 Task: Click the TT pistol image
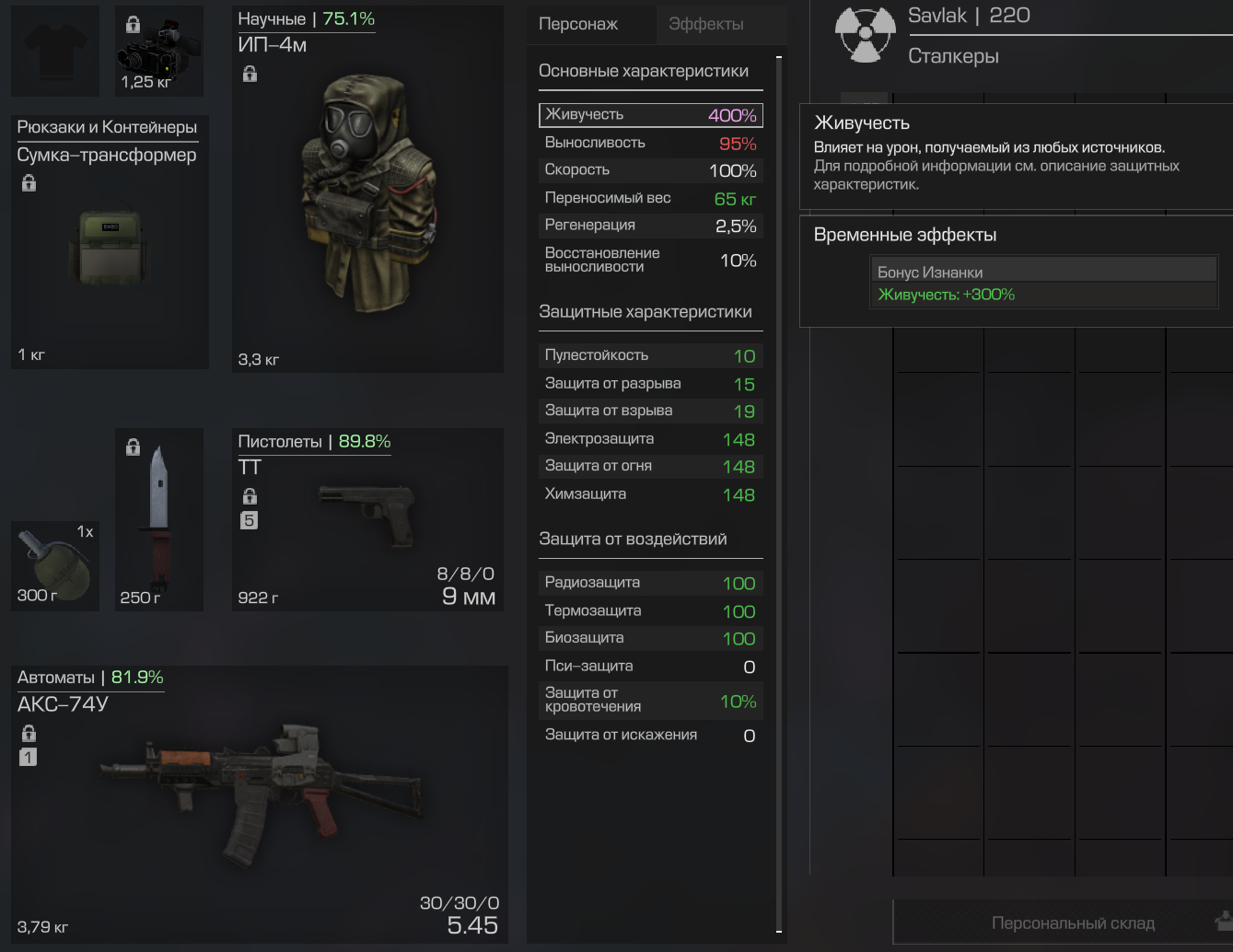pyautogui.click(x=367, y=515)
